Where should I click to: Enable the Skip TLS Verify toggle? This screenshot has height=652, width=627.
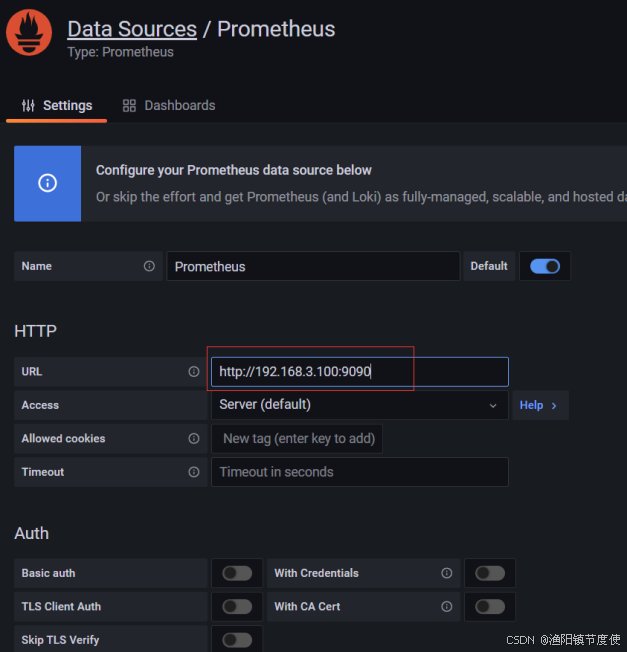(237, 640)
